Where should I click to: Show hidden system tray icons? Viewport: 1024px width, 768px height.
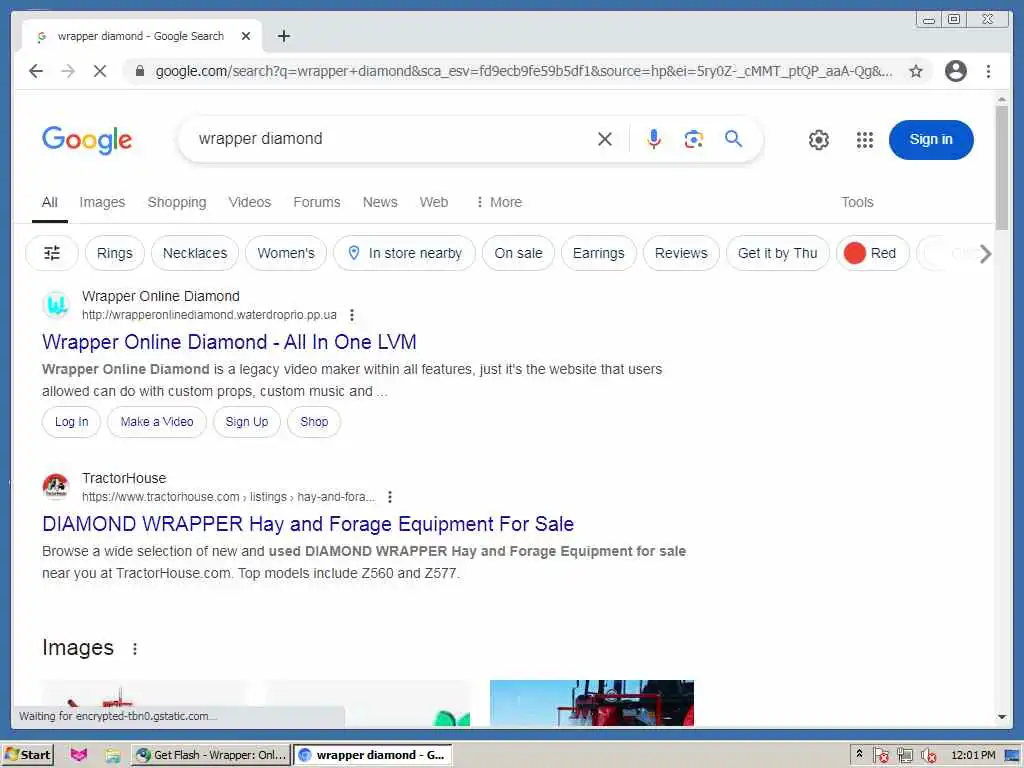click(859, 754)
